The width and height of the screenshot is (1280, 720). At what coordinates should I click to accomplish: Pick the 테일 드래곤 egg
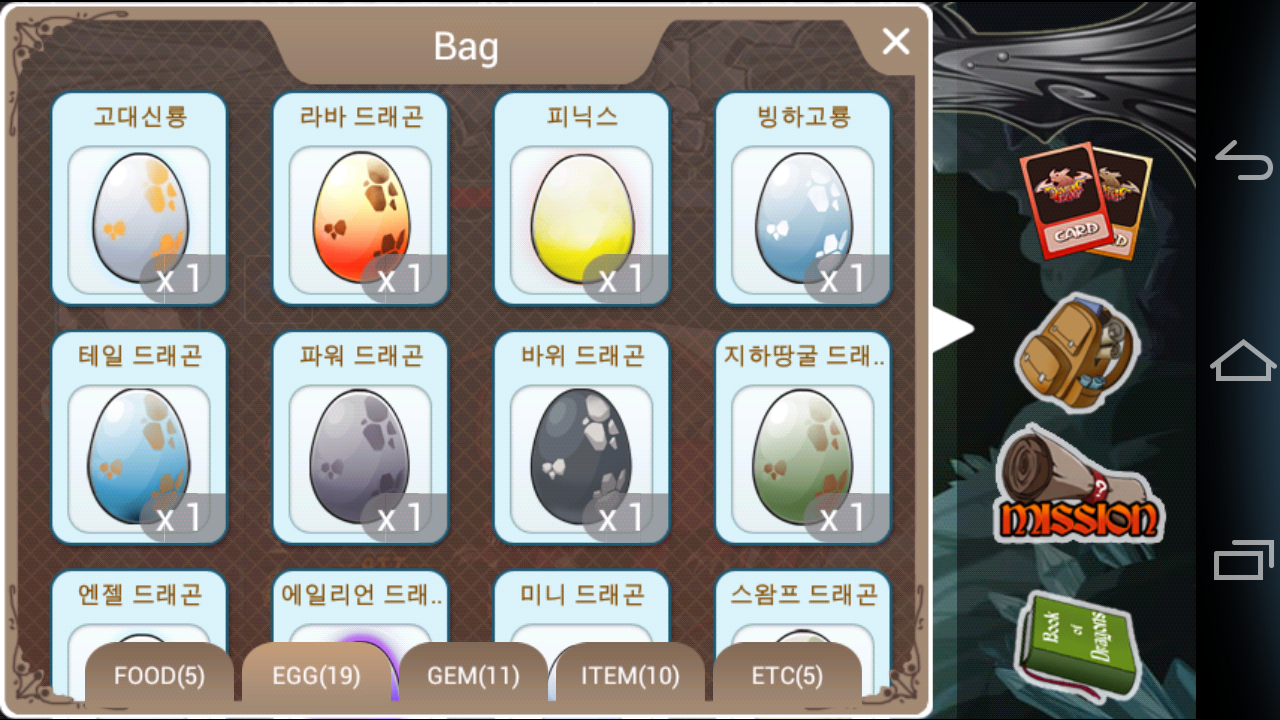[x=139, y=437]
